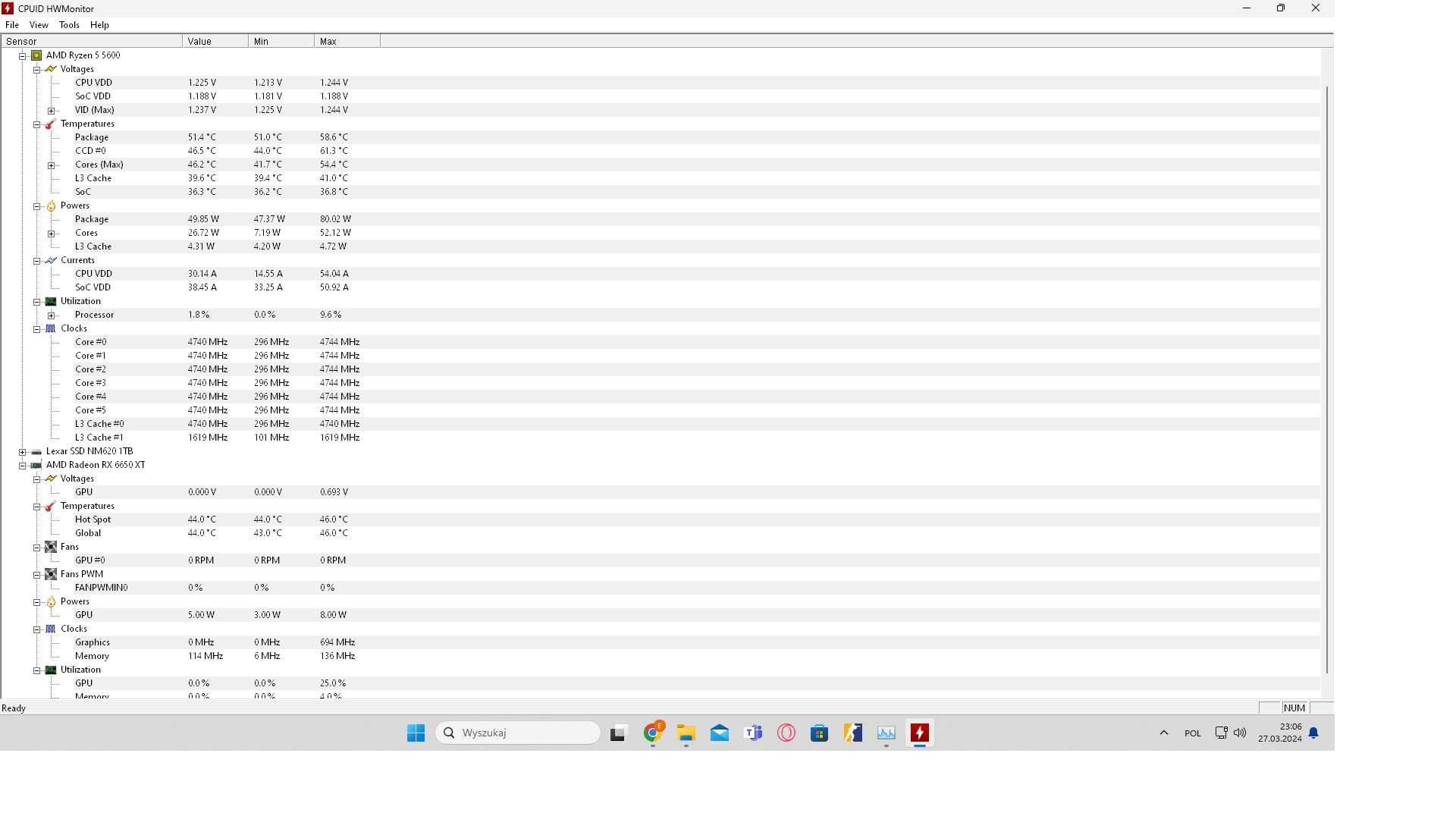Image resolution: width=1456 pixels, height=816 pixels.
Task: Collapse the CPU Voltages group
Action: 36,69
